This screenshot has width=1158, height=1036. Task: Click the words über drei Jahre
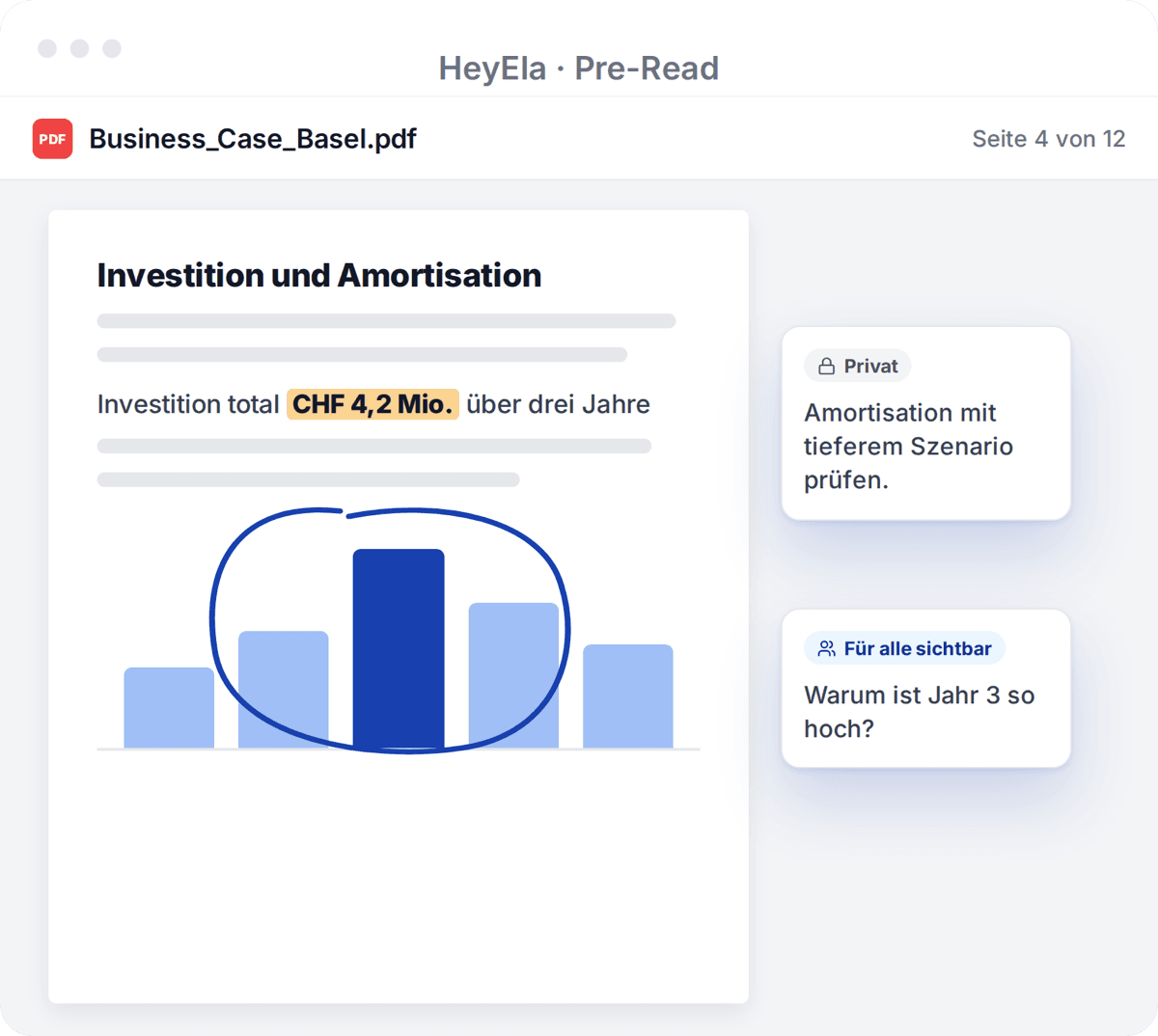tap(559, 404)
